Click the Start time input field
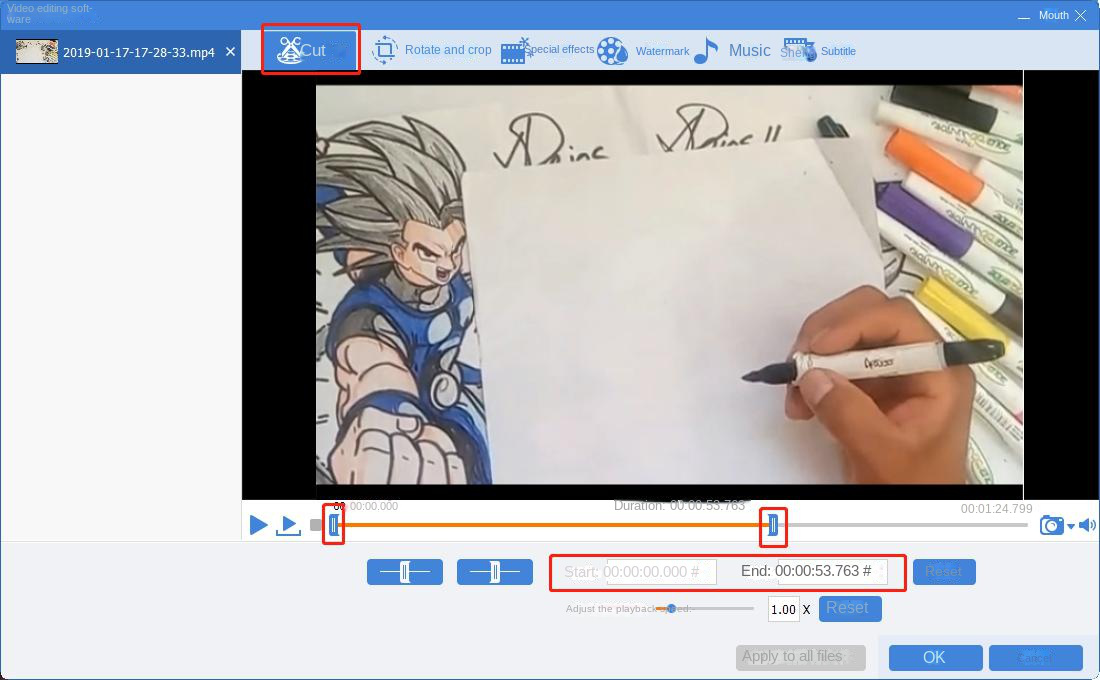 661,572
